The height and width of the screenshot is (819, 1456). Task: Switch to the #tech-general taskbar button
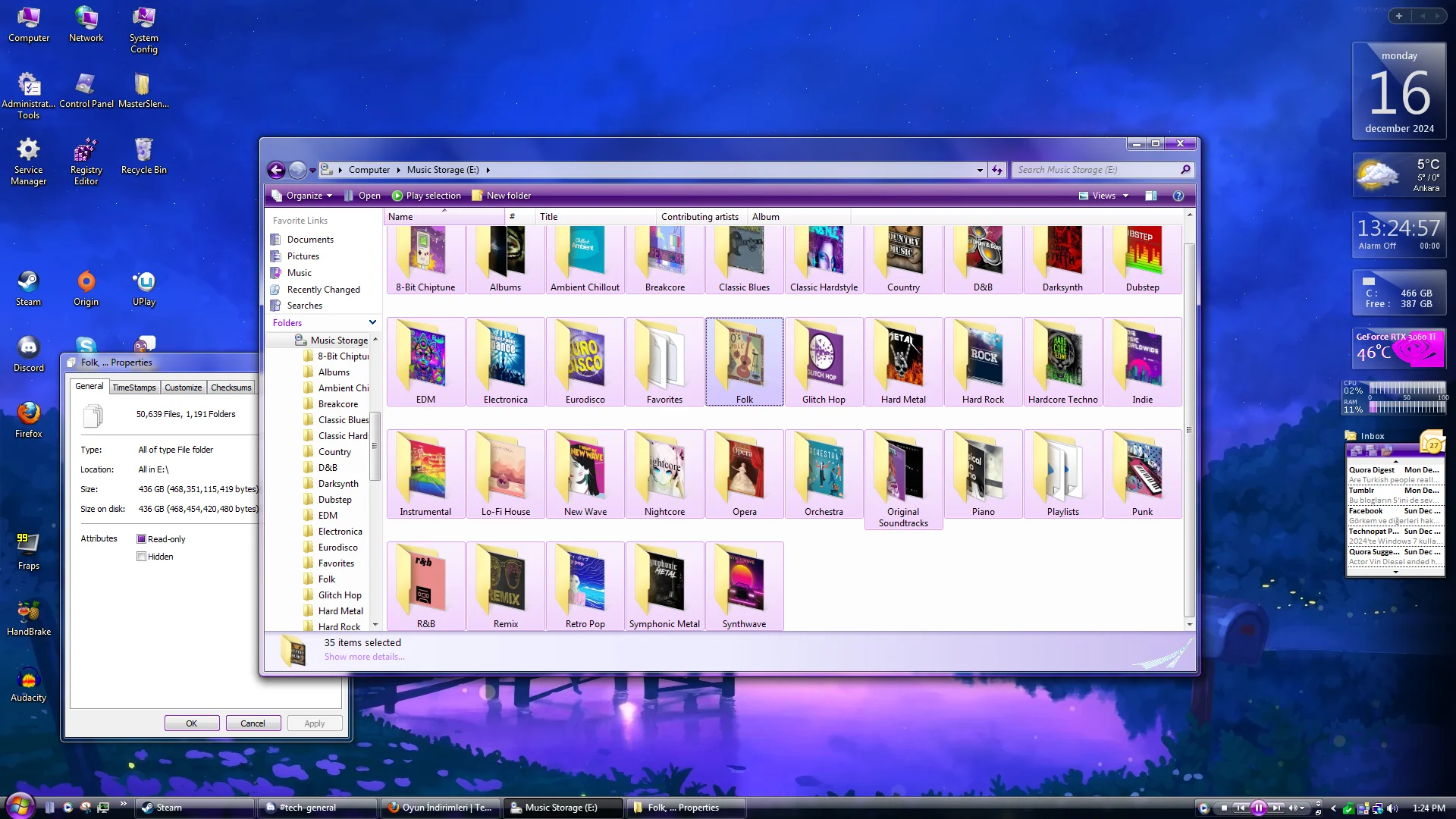coord(318,808)
